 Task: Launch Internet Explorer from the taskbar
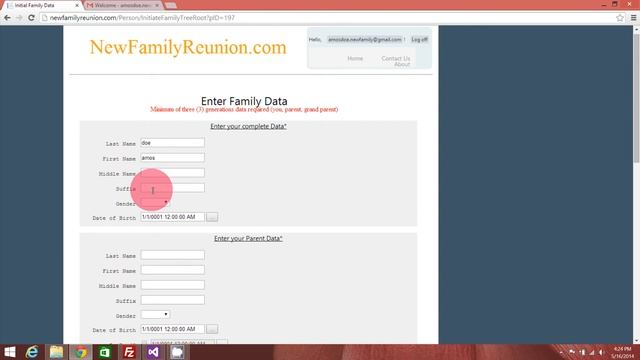(x=32, y=352)
